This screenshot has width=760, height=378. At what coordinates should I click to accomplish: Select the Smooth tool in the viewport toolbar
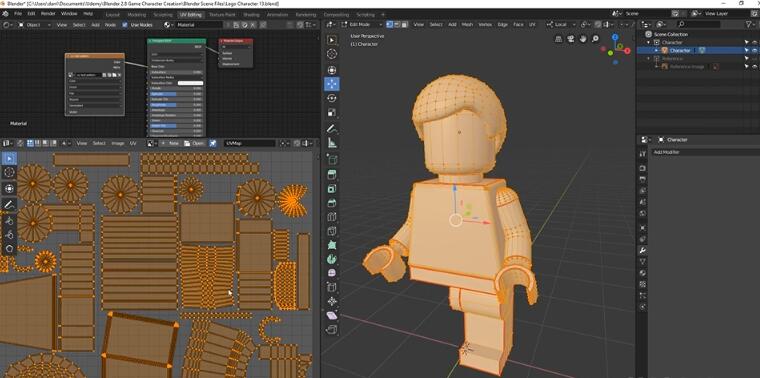click(332, 273)
